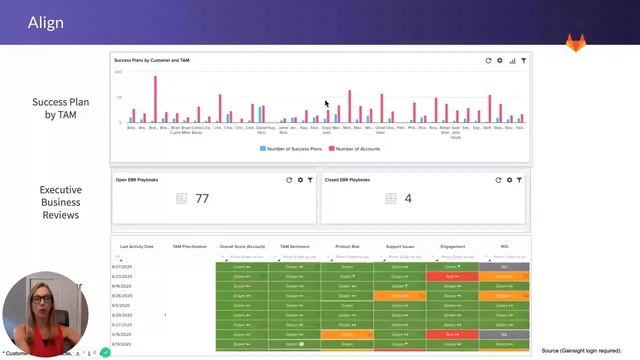
Task: Toggle the Number of Success Plans legend series
Action: click(291, 149)
